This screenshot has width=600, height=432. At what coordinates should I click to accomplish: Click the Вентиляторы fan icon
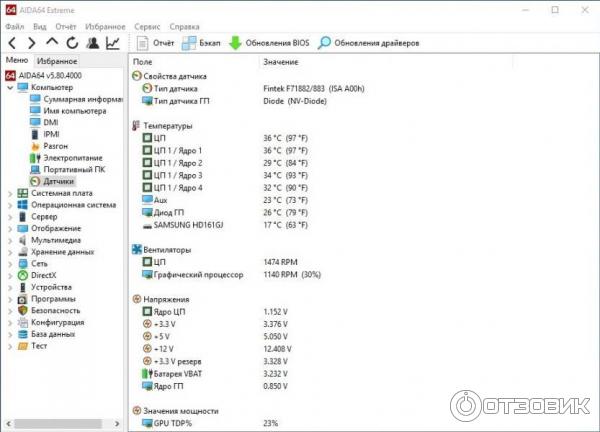137,249
